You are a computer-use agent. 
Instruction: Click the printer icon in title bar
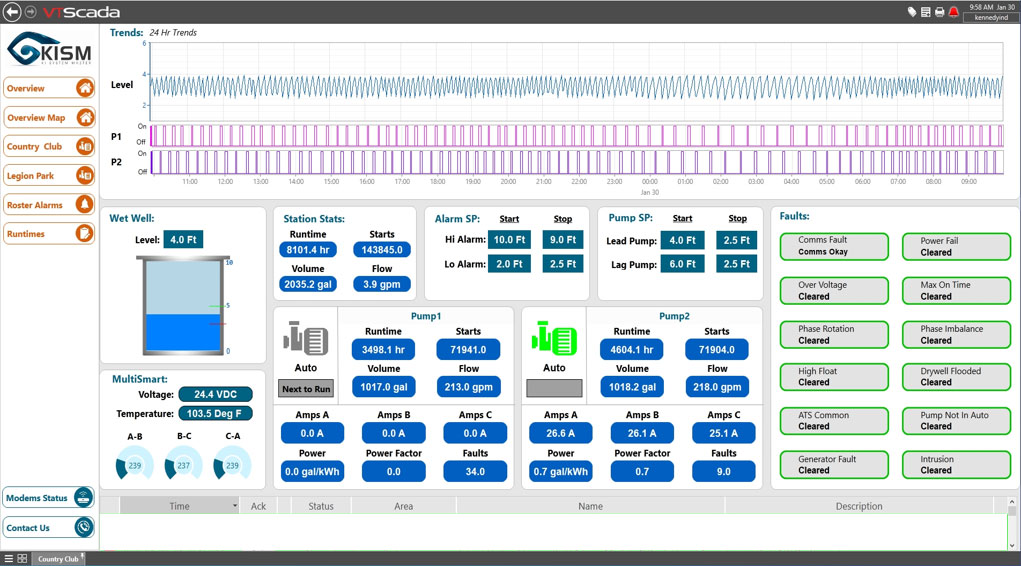click(x=939, y=12)
